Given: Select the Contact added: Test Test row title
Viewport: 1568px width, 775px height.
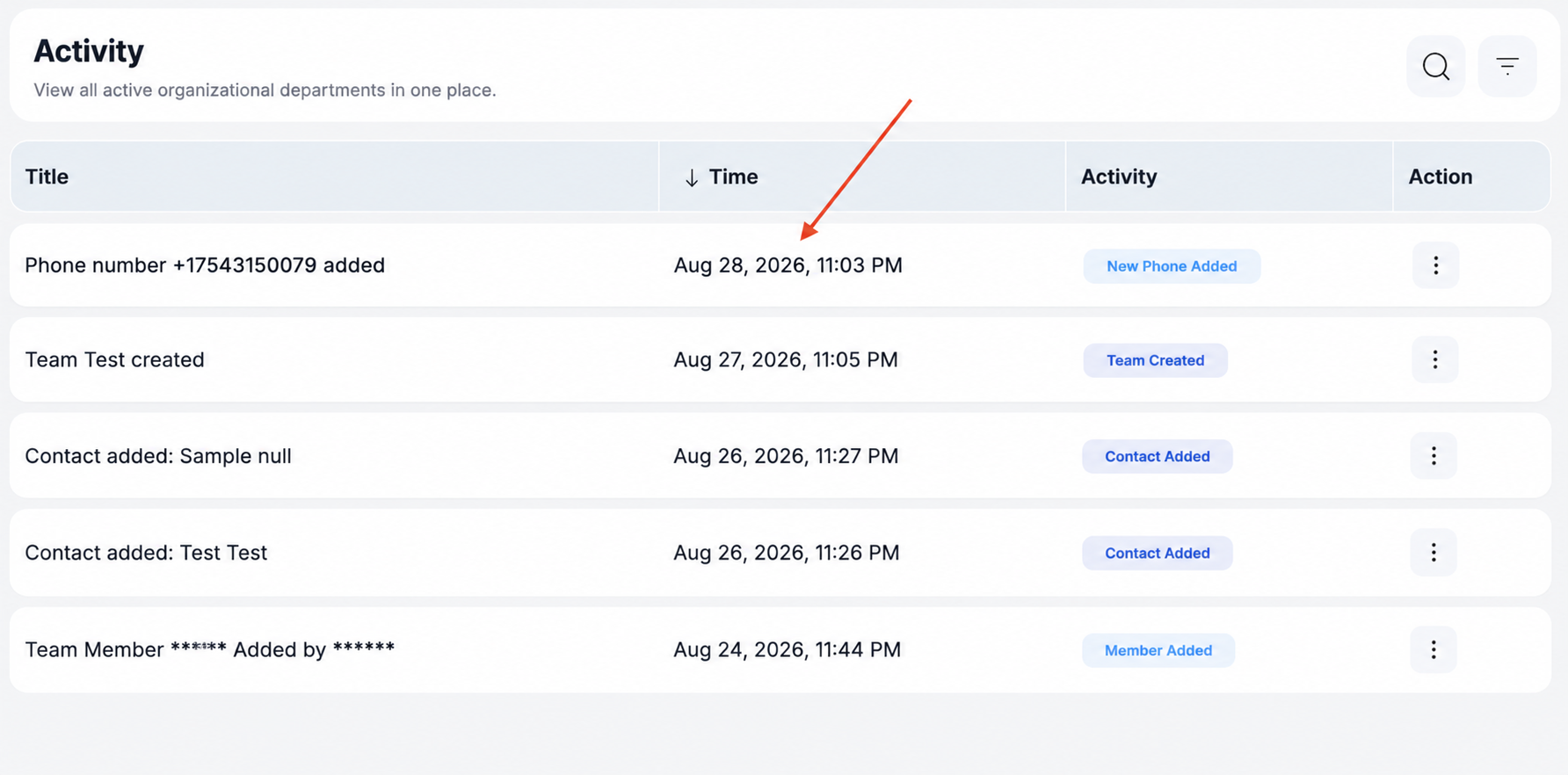Looking at the screenshot, I should click(146, 553).
